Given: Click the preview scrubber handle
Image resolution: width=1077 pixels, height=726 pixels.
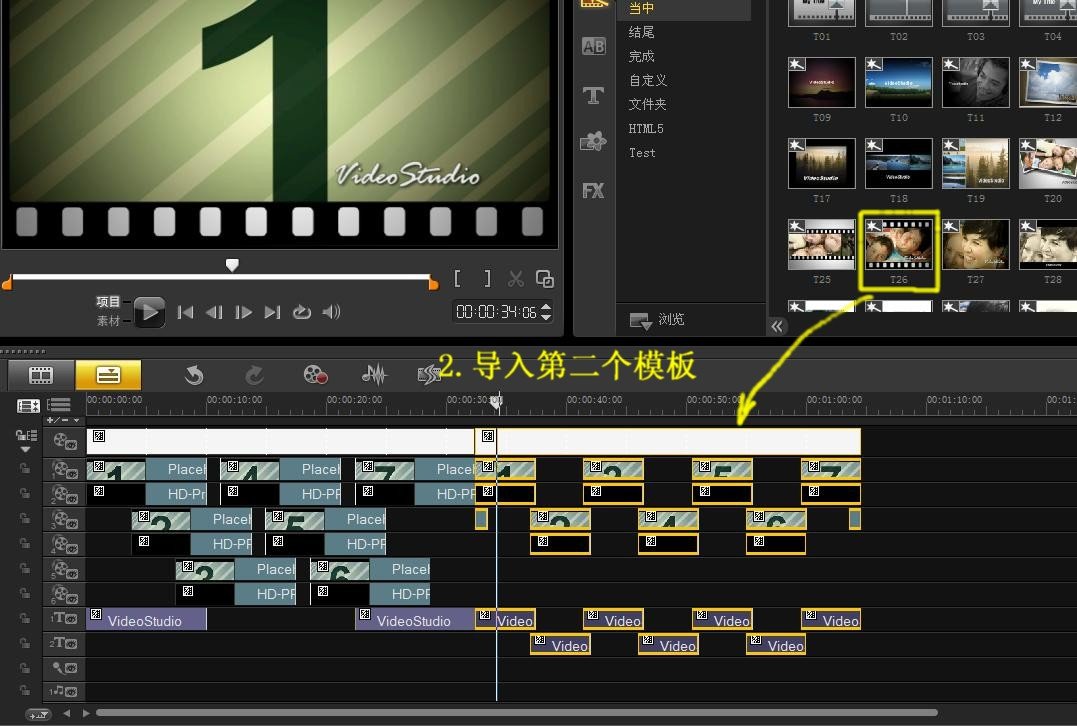Looking at the screenshot, I should coord(232,265).
